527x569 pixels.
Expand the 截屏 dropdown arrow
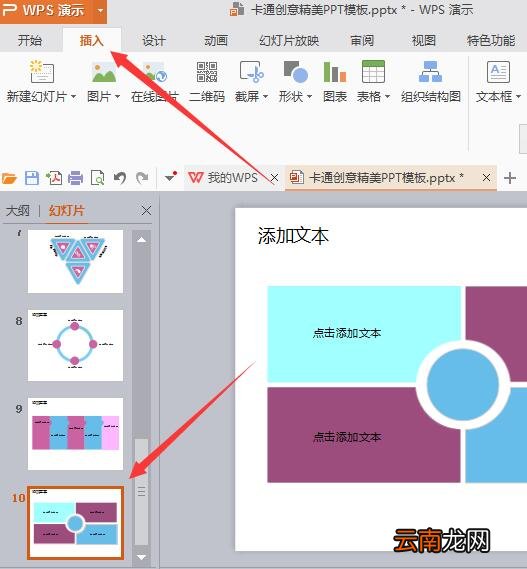point(266,97)
